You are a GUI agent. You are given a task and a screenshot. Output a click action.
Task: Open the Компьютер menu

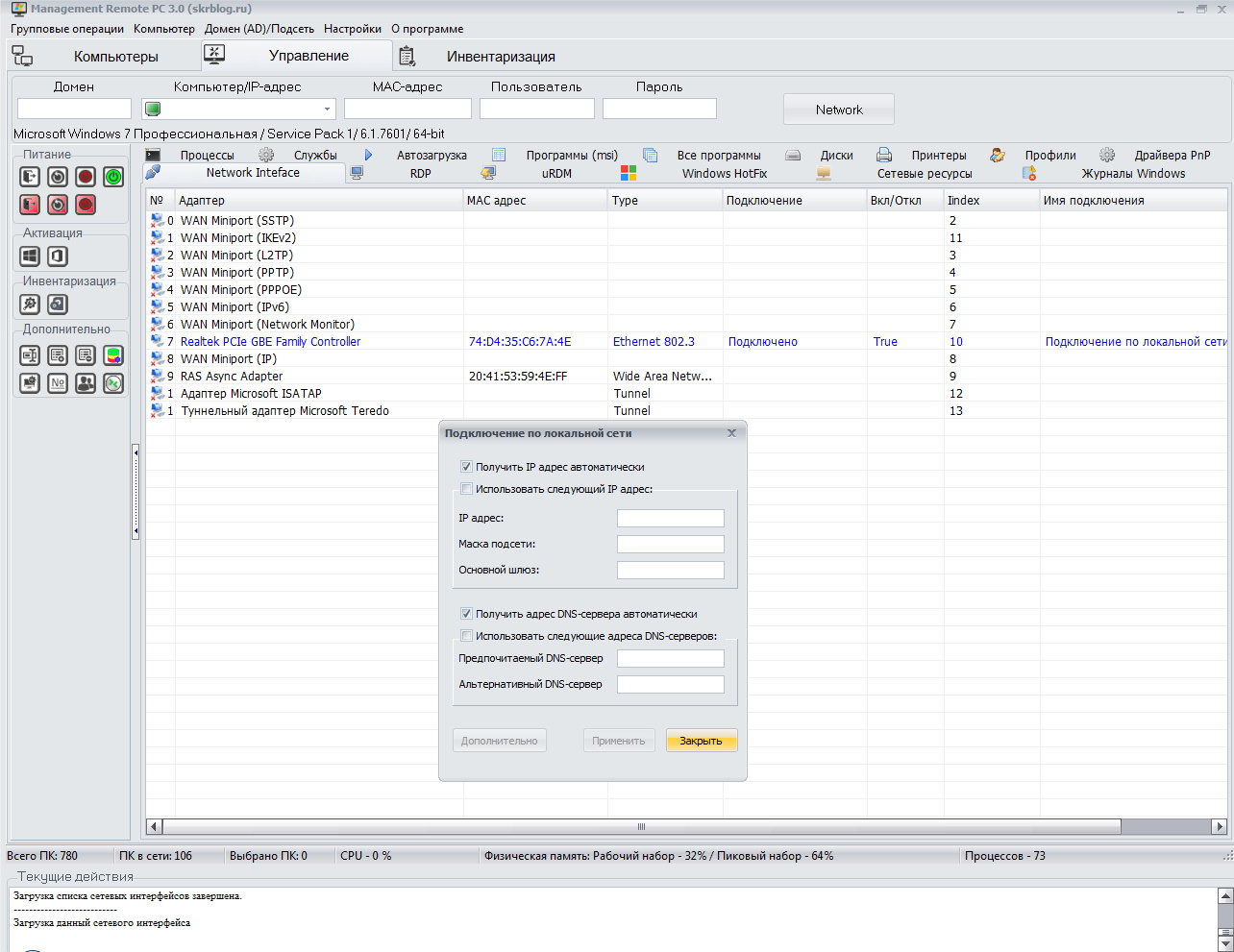[164, 29]
